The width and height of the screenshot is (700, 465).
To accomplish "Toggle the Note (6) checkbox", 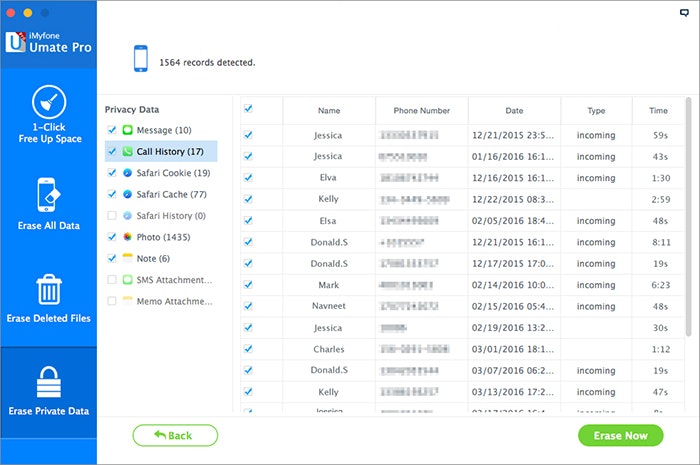I will (112, 258).
